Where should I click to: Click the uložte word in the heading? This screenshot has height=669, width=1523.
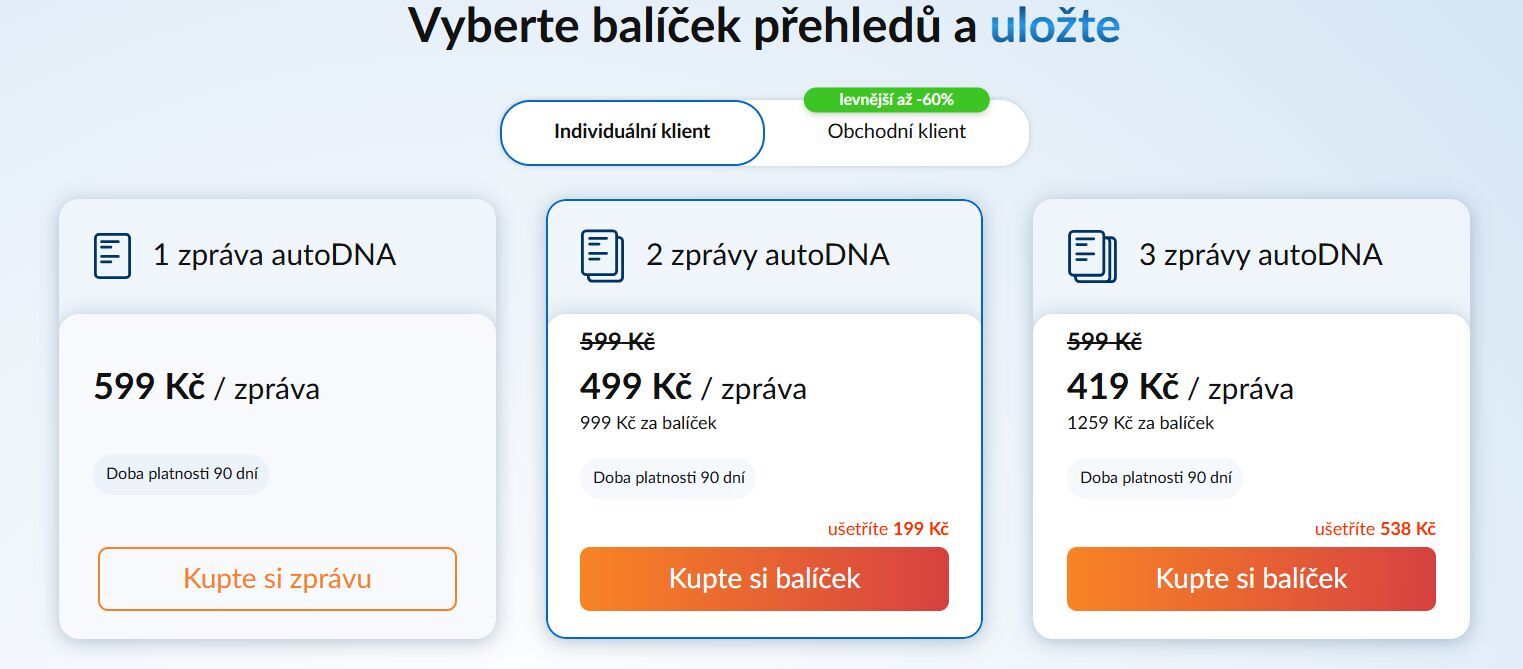(x=1054, y=27)
